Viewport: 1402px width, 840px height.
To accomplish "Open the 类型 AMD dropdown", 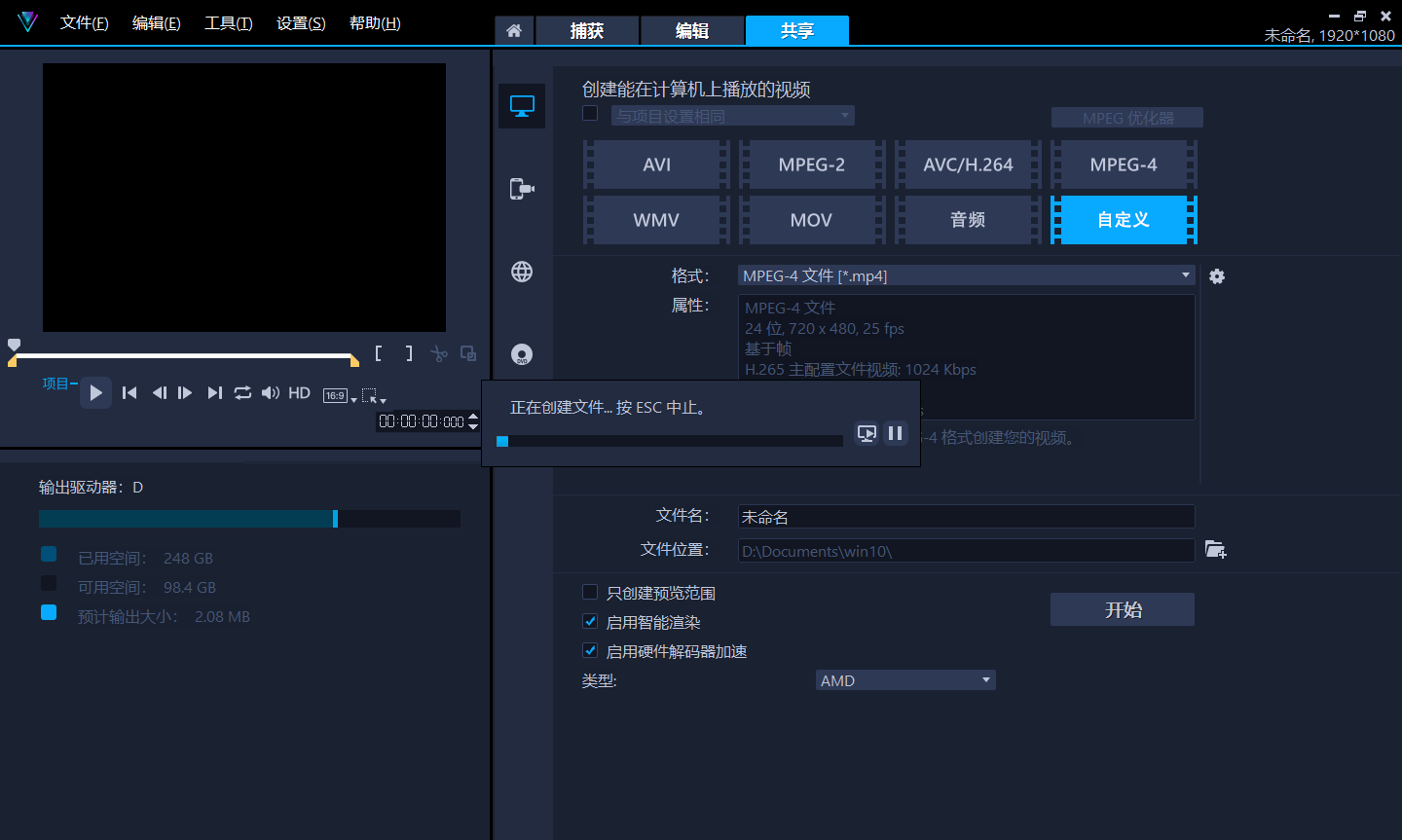I will click(905, 680).
